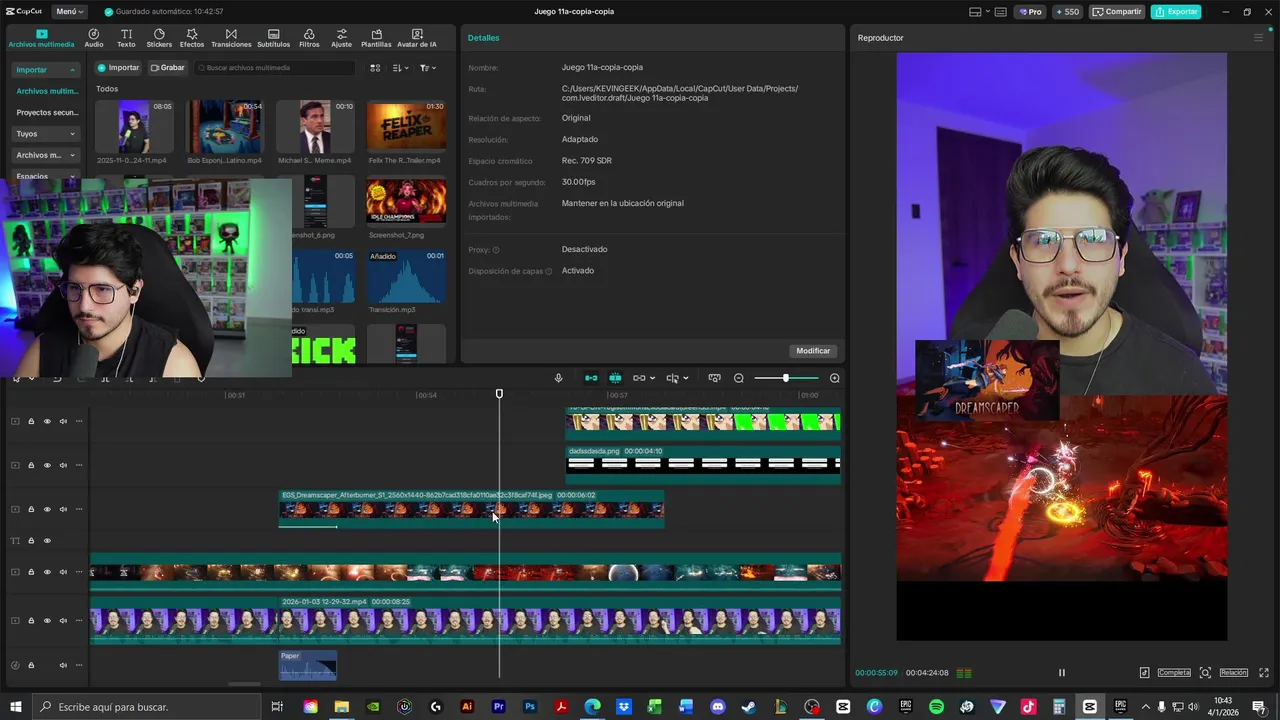Click the Importar button in media panel
This screenshot has width=1280, height=720.
[x=118, y=68]
